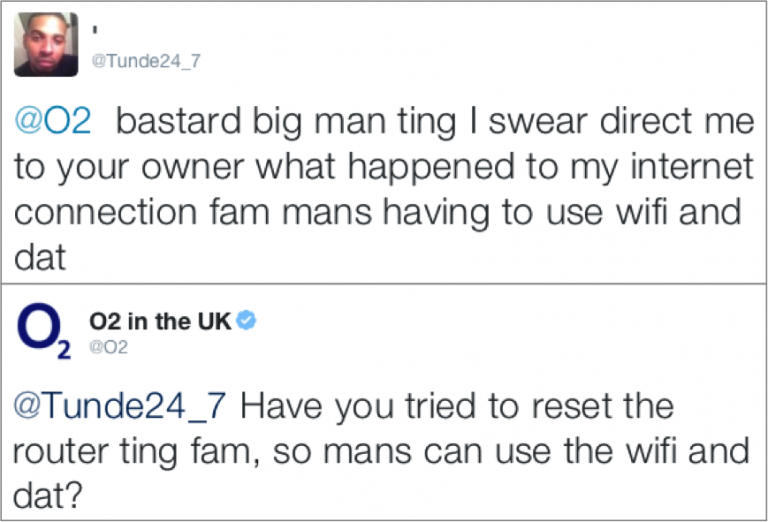768x522 pixels.
Task: Open the "O2 in the UK" account name
Action: click(160, 321)
